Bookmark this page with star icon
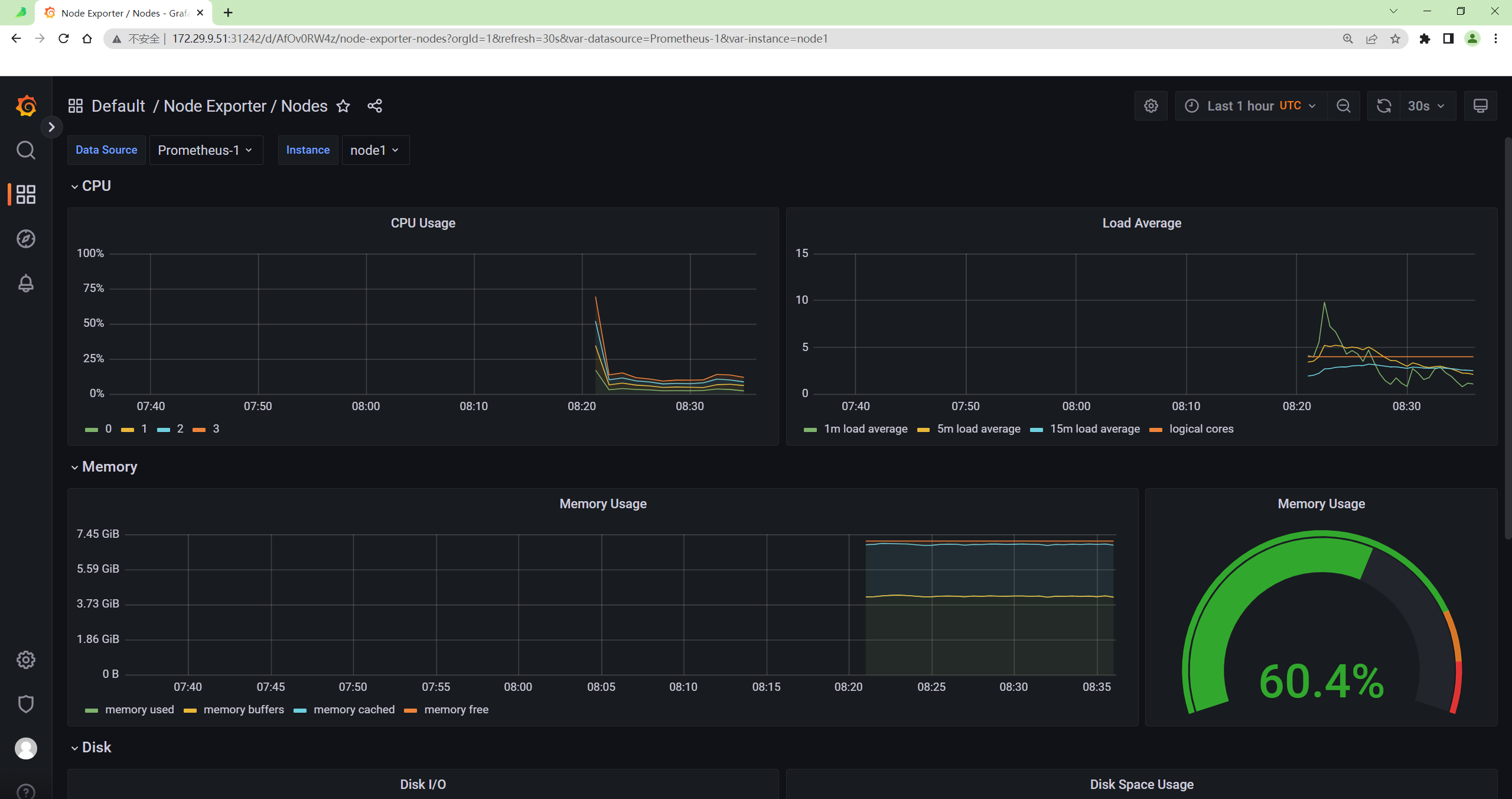This screenshot has height=799, width=1512. 1395,38
